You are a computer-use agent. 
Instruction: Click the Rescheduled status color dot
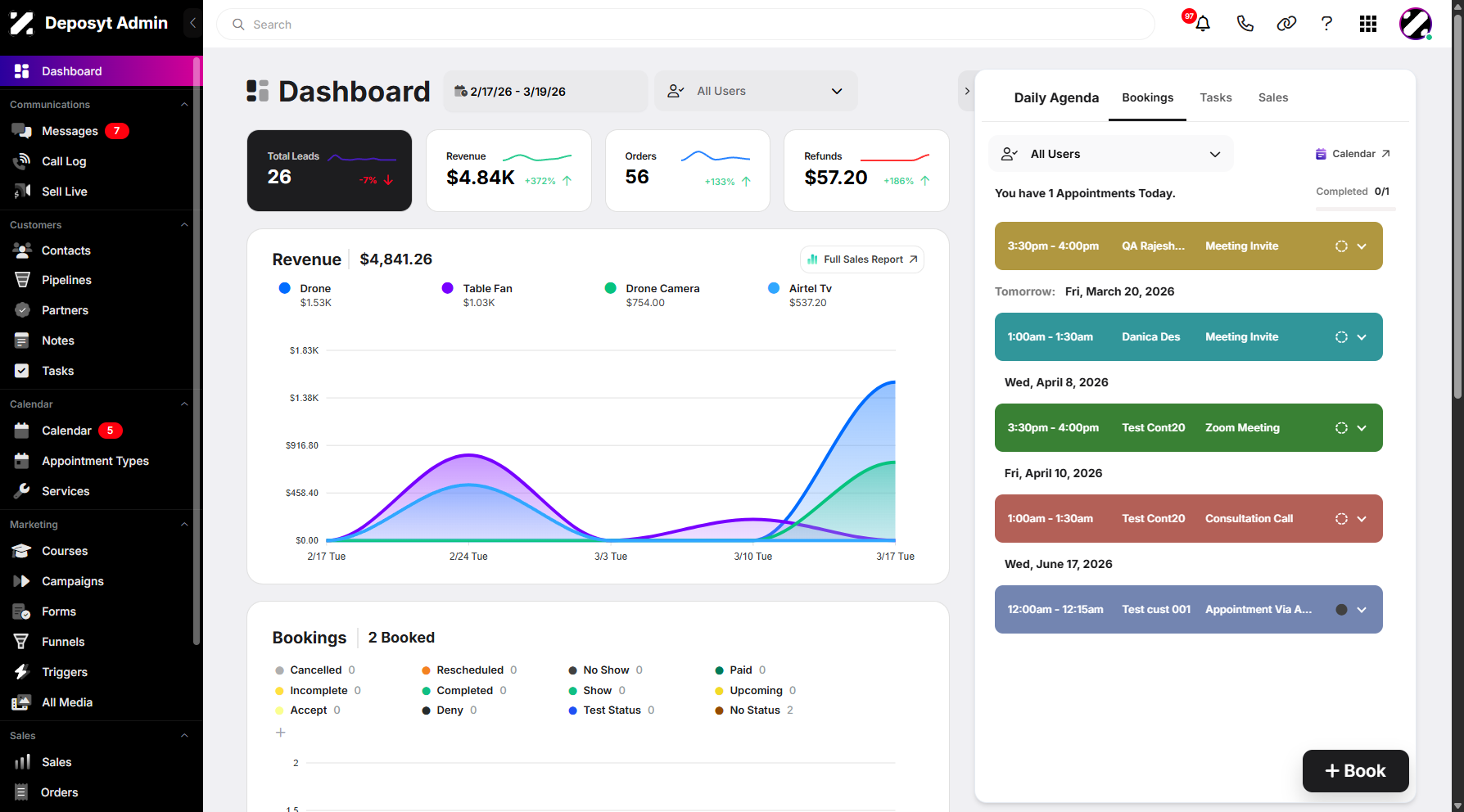click(x=426, y=670)
